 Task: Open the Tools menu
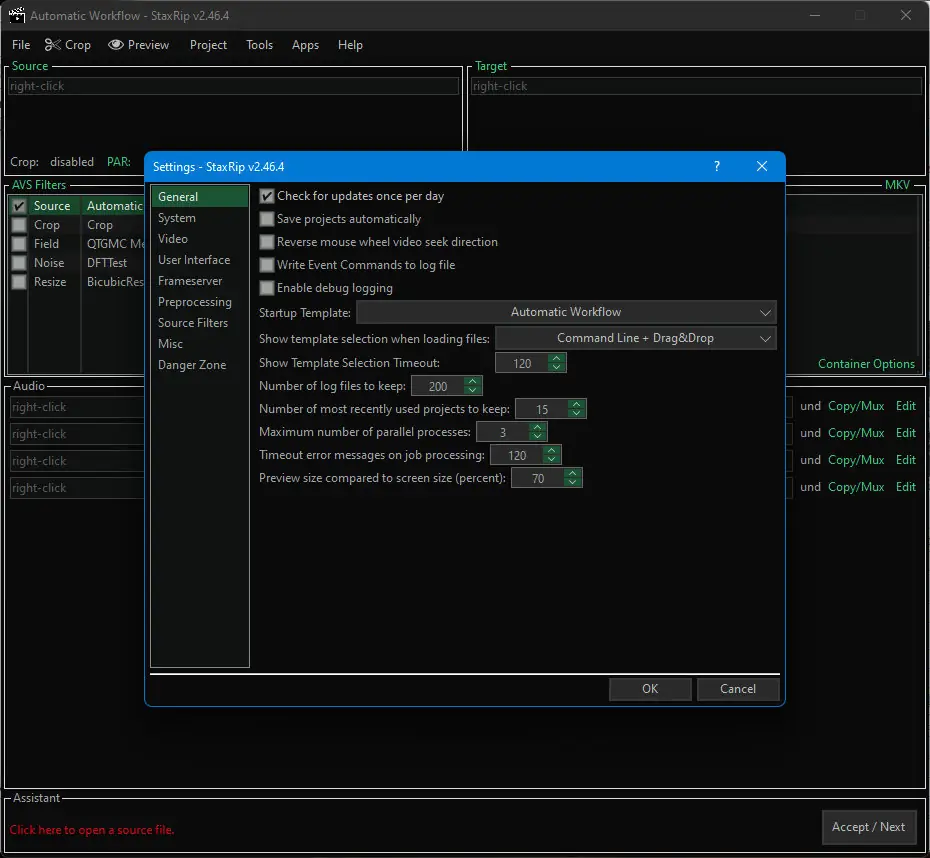click(260, 45)
